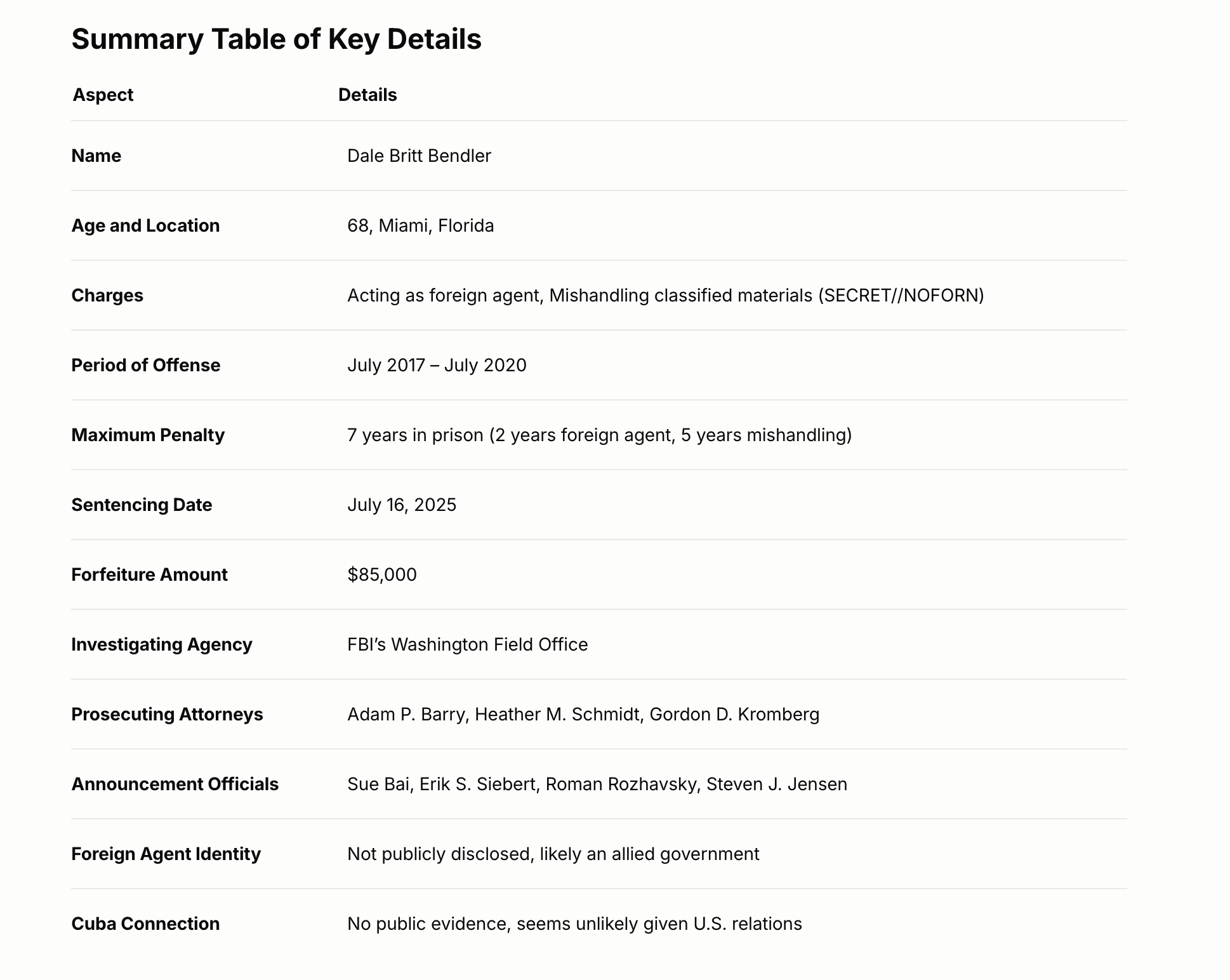Click the Summary Table of Key Details heading
1230x980 pixels.
tap(276, 39)
